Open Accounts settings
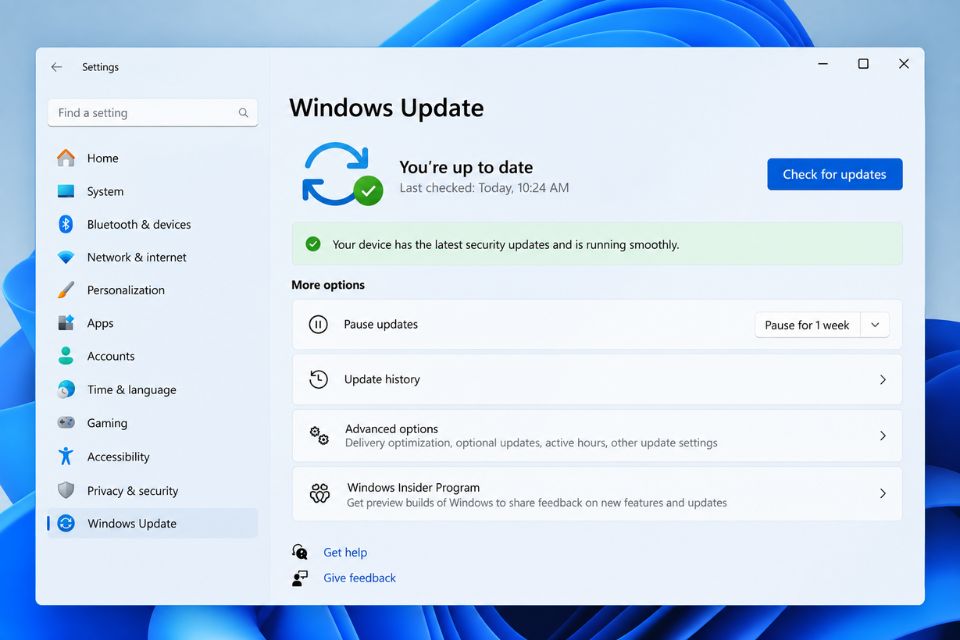Screen dimensions: 960x640 (x=152, y=356)
